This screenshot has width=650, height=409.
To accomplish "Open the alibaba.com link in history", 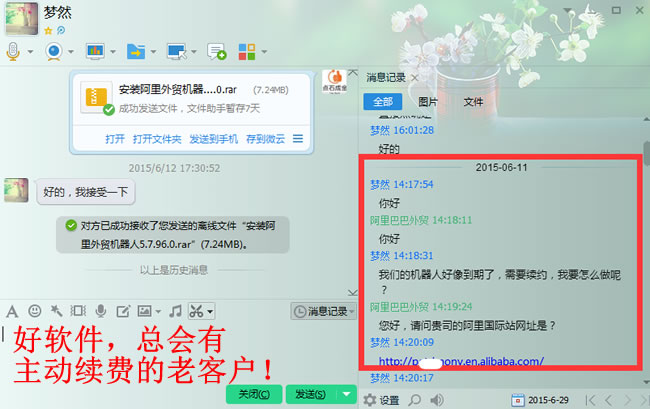I will point(461,361).
